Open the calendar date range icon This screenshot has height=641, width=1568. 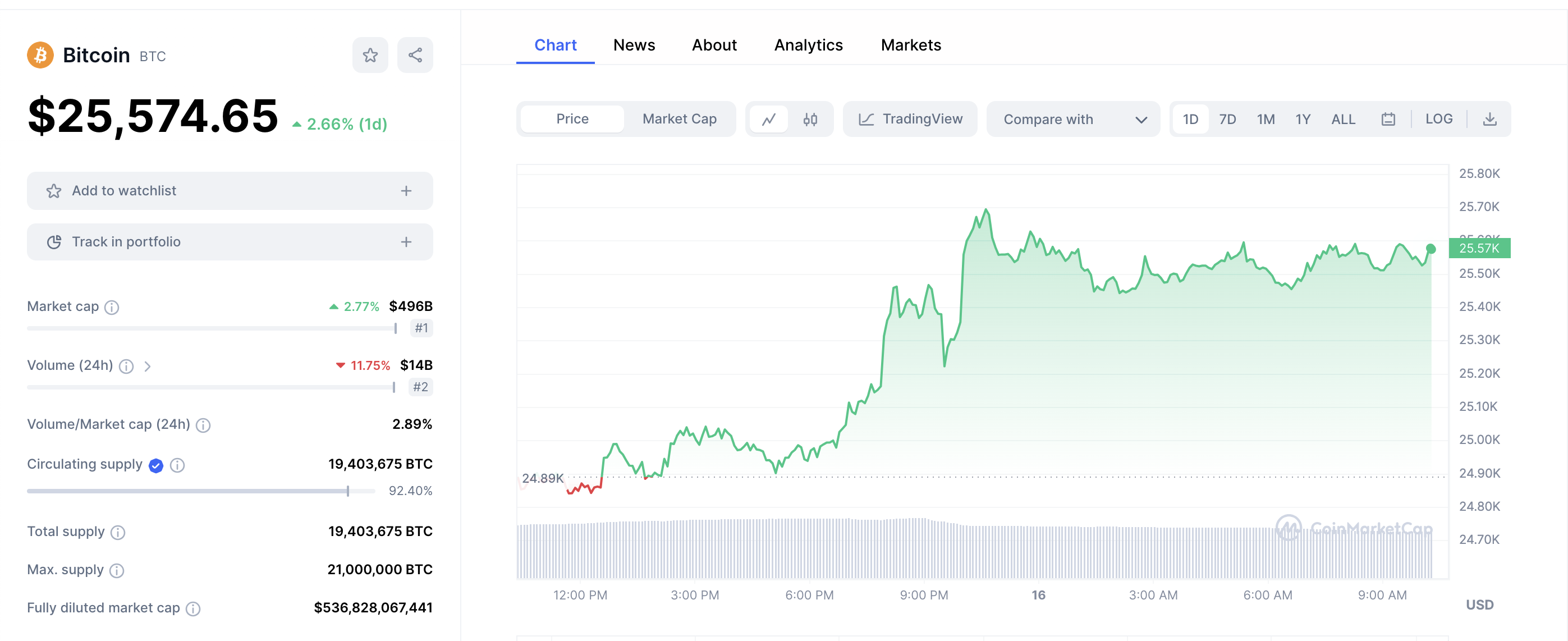coord(1388,120)
